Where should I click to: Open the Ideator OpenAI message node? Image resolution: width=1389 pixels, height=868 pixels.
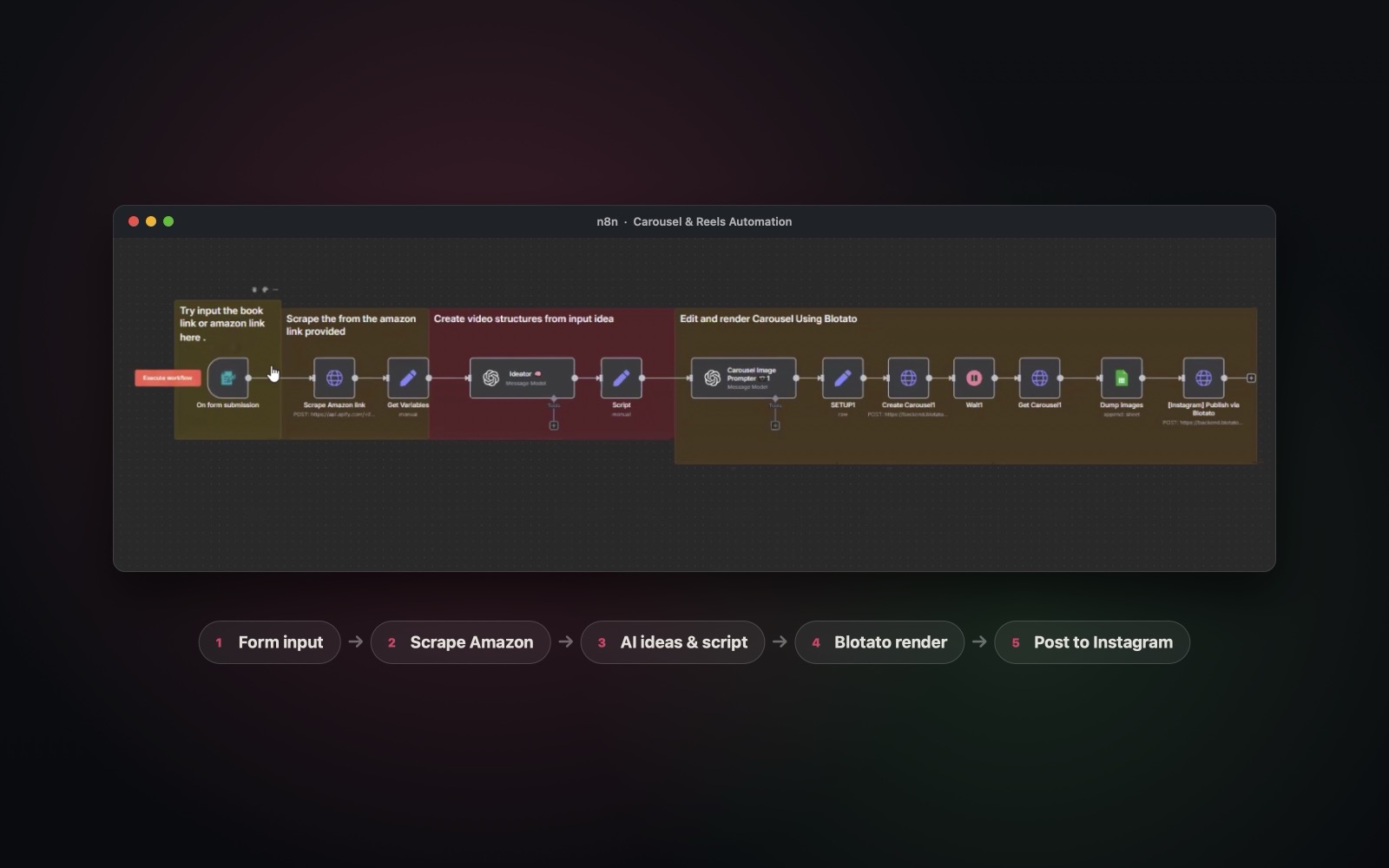click(522, 378)
